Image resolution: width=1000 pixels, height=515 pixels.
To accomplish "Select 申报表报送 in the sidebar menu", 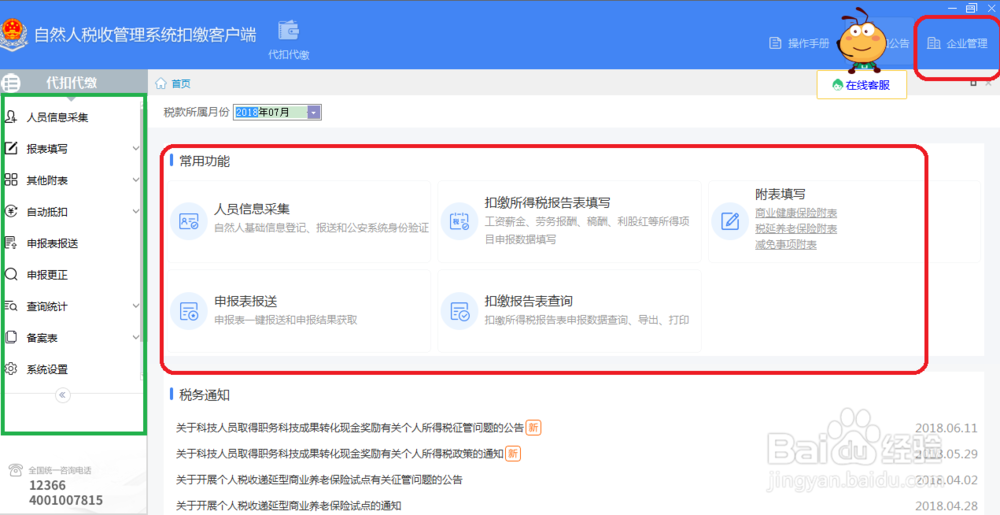I will [52, 243].
